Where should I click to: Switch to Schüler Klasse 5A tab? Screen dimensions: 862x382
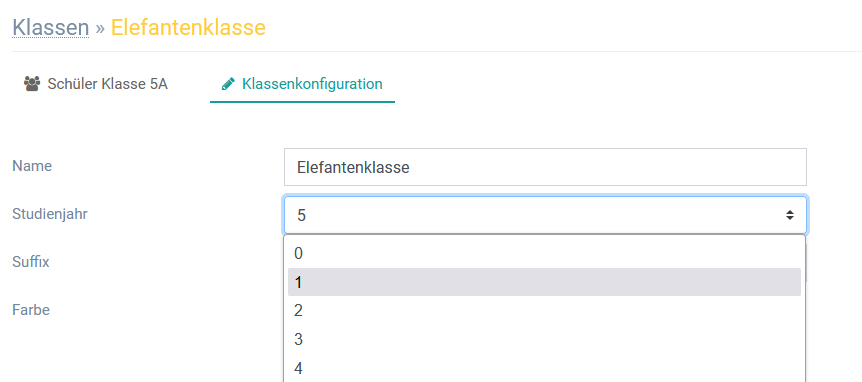[x=96, y=84]
